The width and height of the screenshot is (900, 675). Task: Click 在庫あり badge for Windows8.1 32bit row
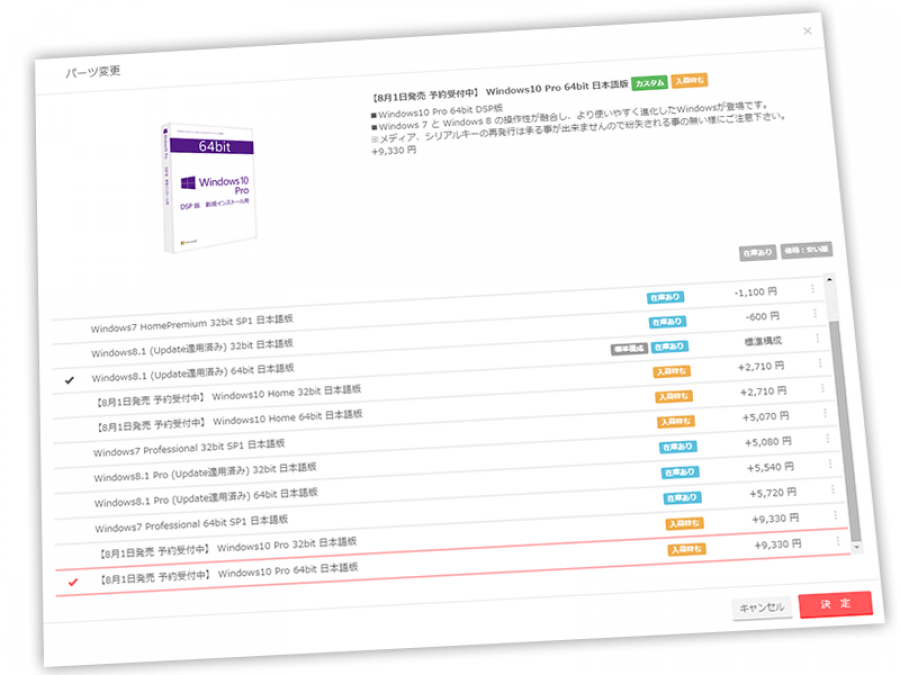coord(668,322)
